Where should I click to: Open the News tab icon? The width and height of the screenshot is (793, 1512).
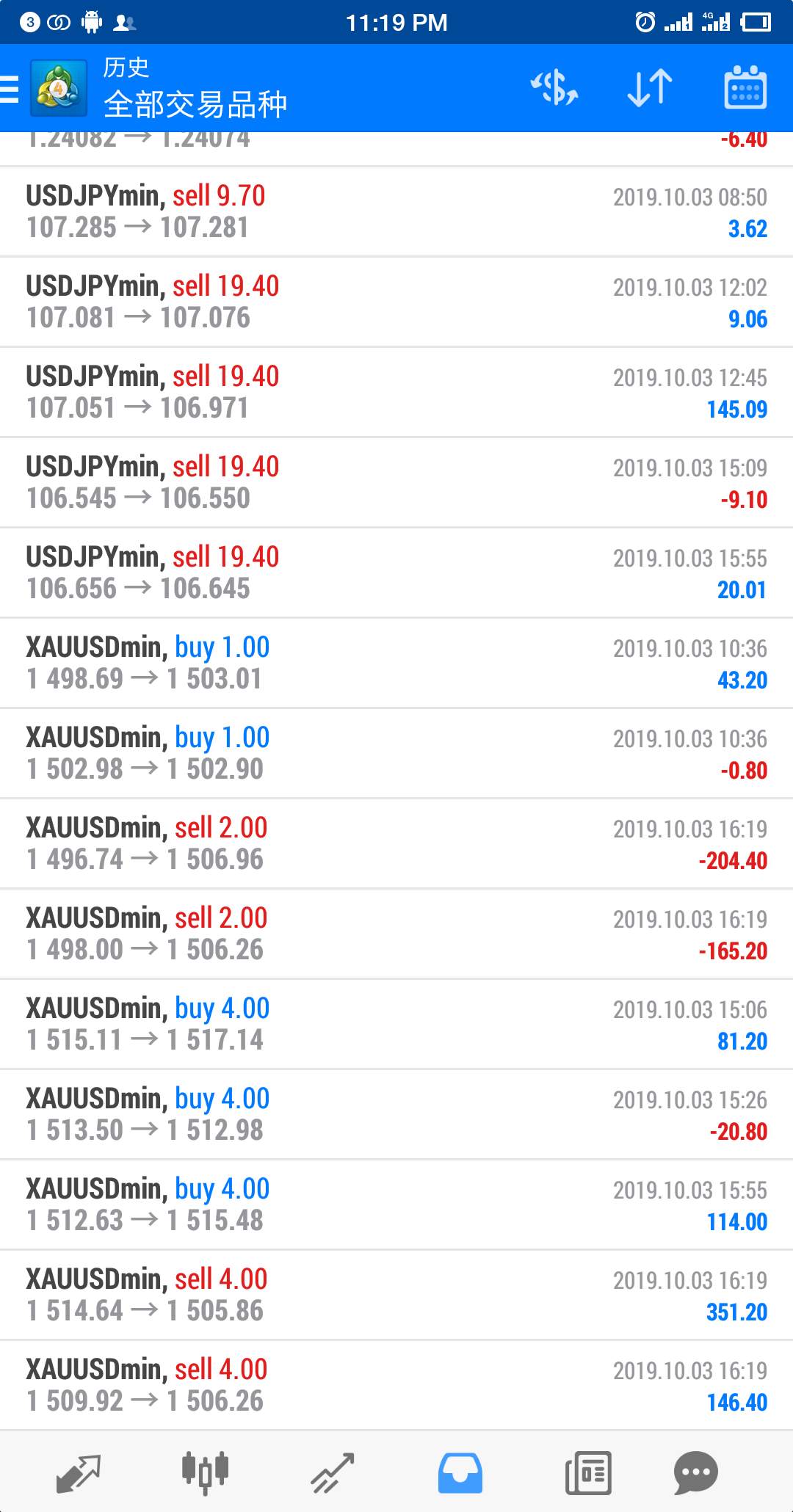tap(588, 1472)
